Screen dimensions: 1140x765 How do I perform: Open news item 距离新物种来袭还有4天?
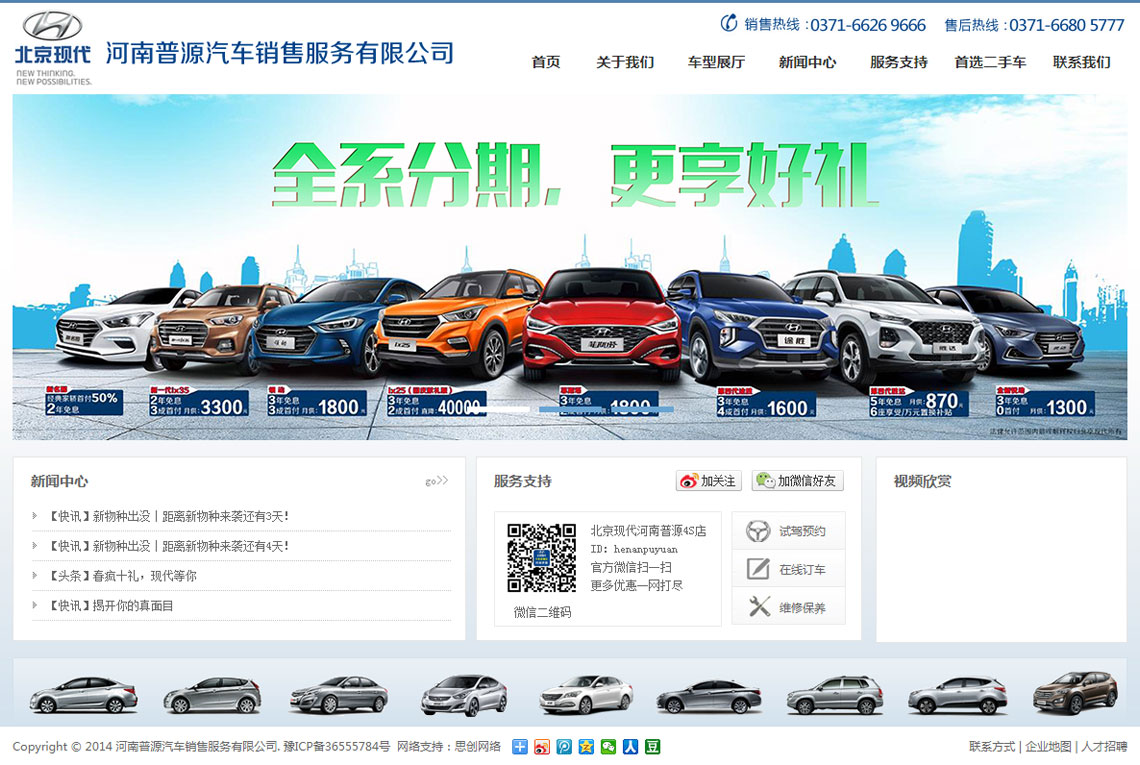tap(169, 546)
